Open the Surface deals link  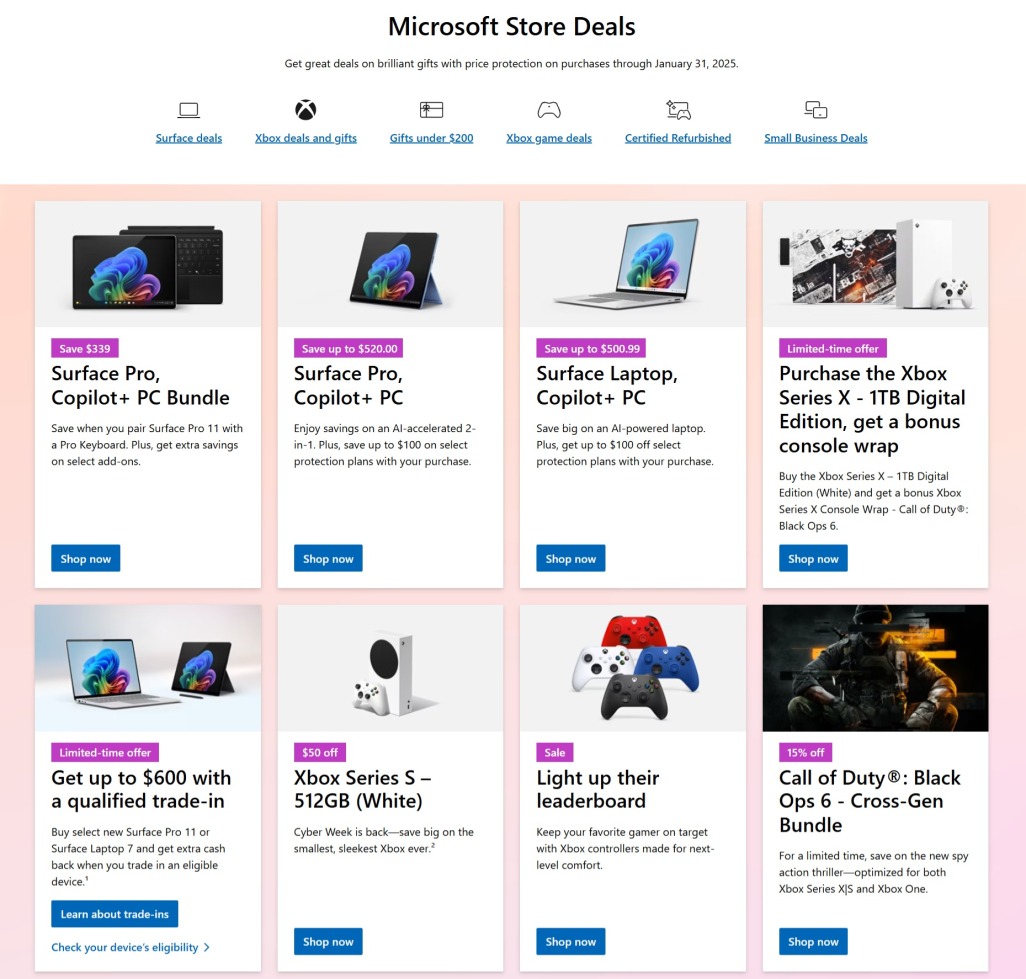pyautogui.click(x=188, y=138)
